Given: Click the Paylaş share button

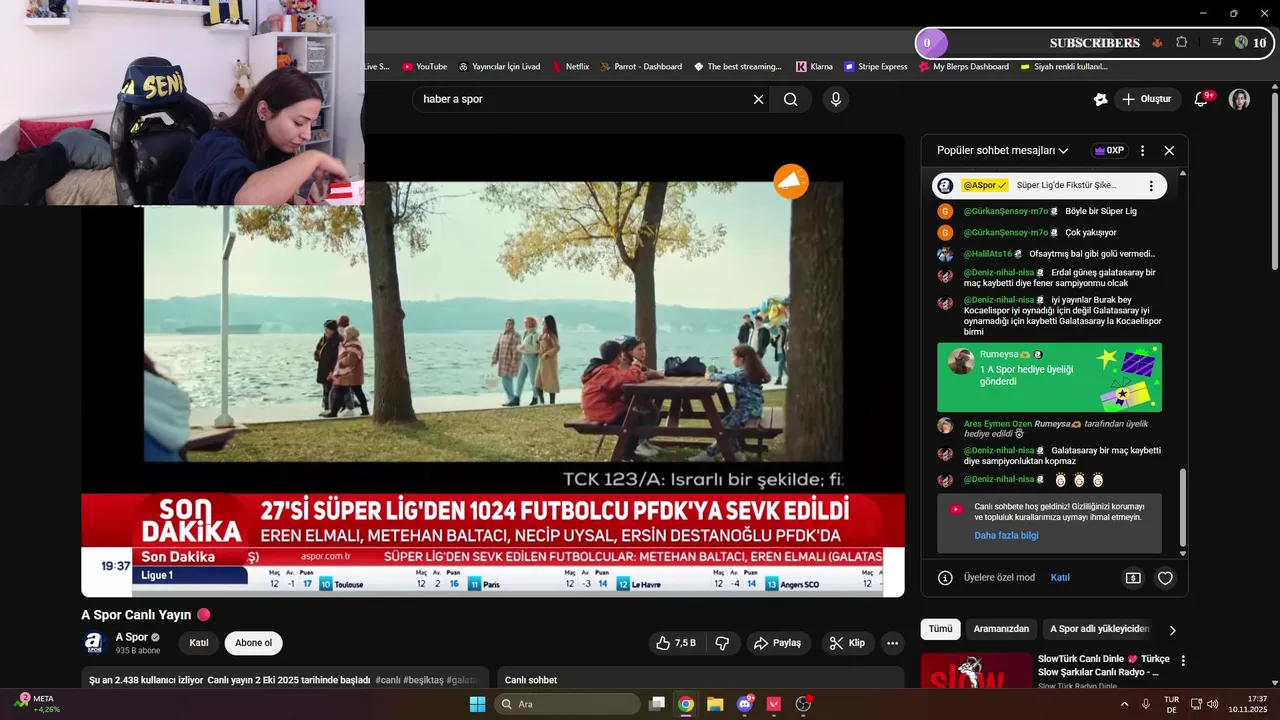Looking at the screenshot, I should 777,643.
